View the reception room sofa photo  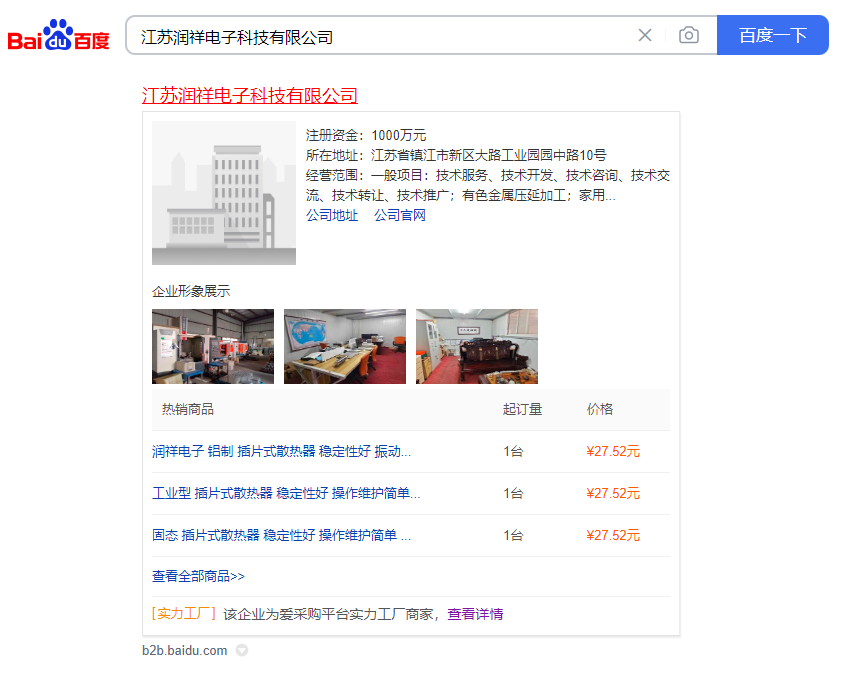[x=477, y=347]
